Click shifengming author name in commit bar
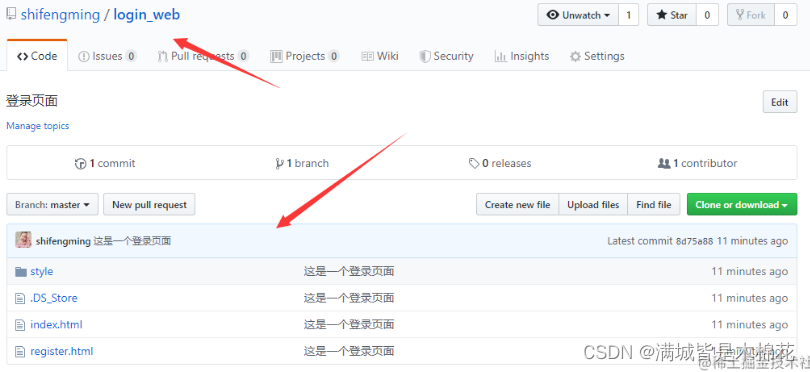The width and height of the screenshot is (810, 372). pyautogui.click(x=63, y=241)
